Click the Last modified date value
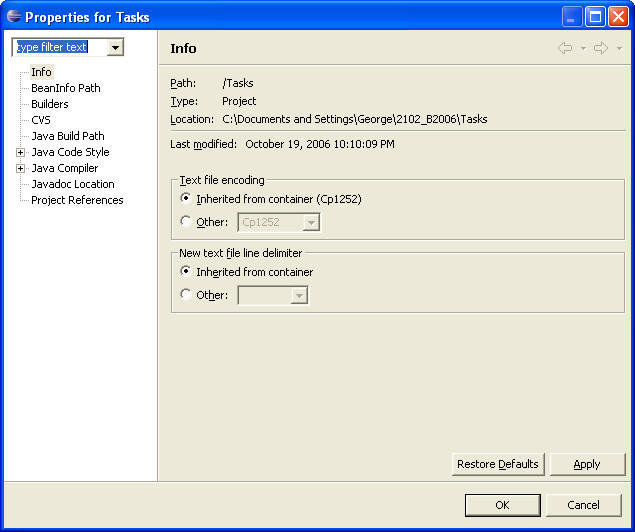 click(x=320, y=144)
